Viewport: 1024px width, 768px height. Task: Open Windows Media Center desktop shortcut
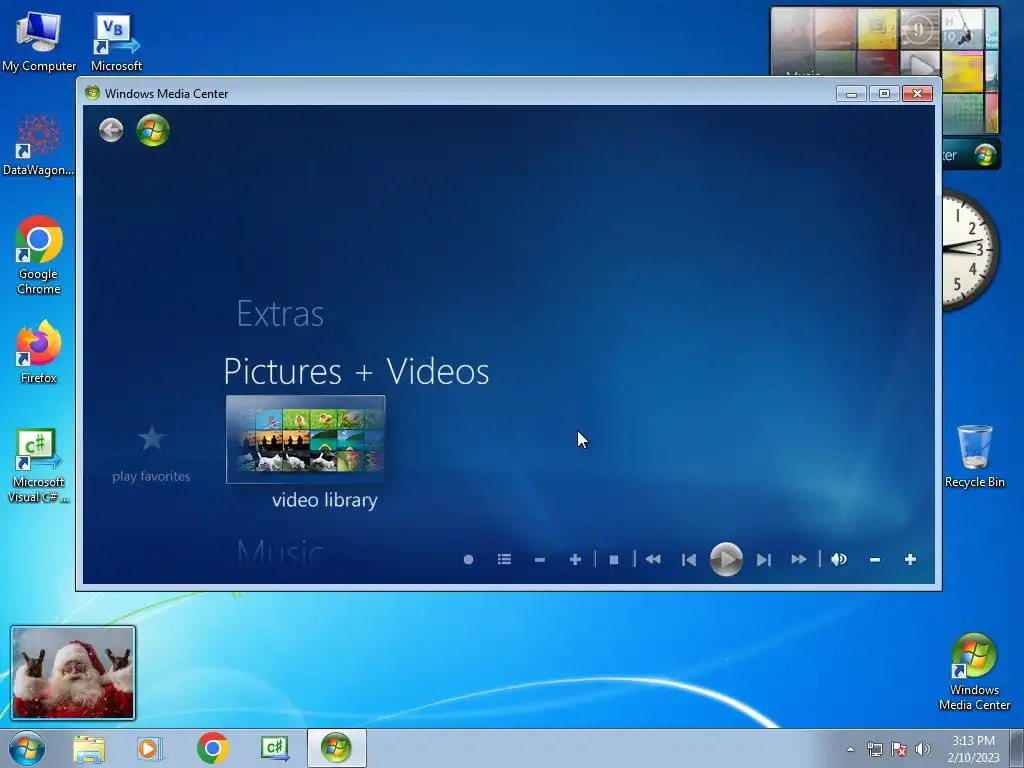[x=974, y=672]
